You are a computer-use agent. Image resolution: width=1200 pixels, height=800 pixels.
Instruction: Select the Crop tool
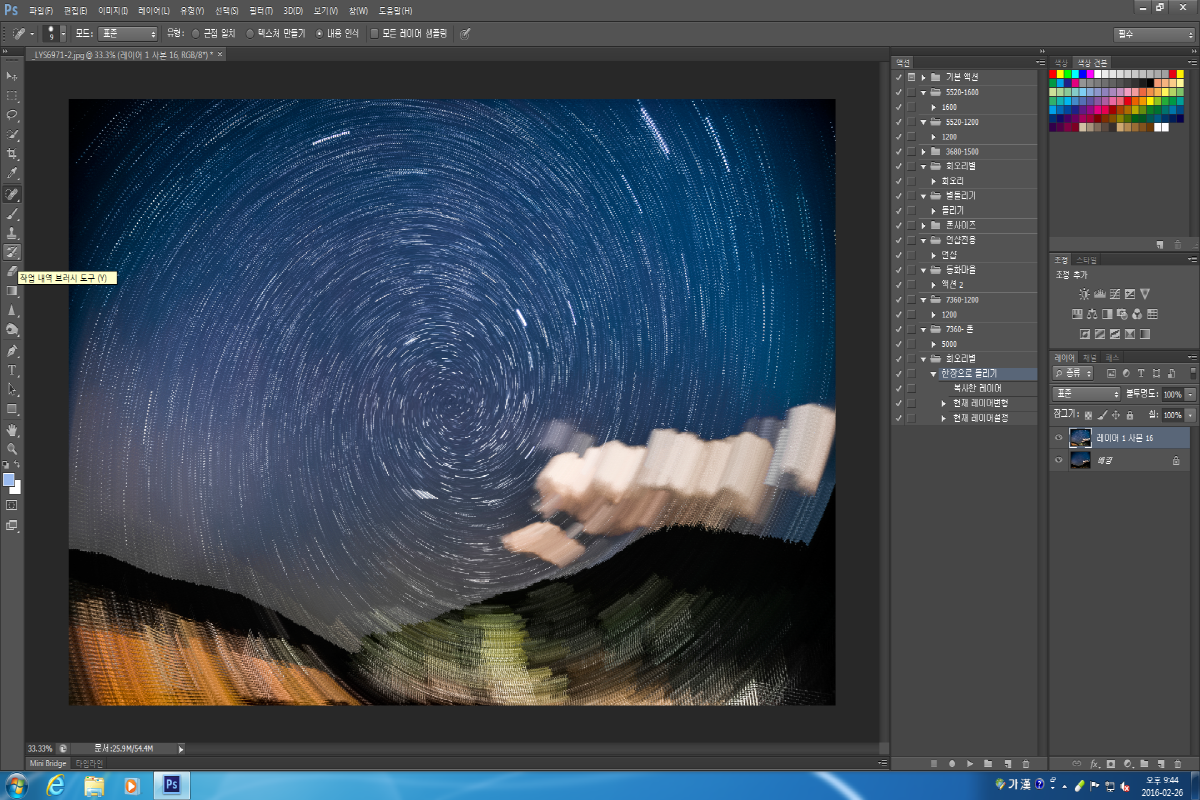pos(13,154)
